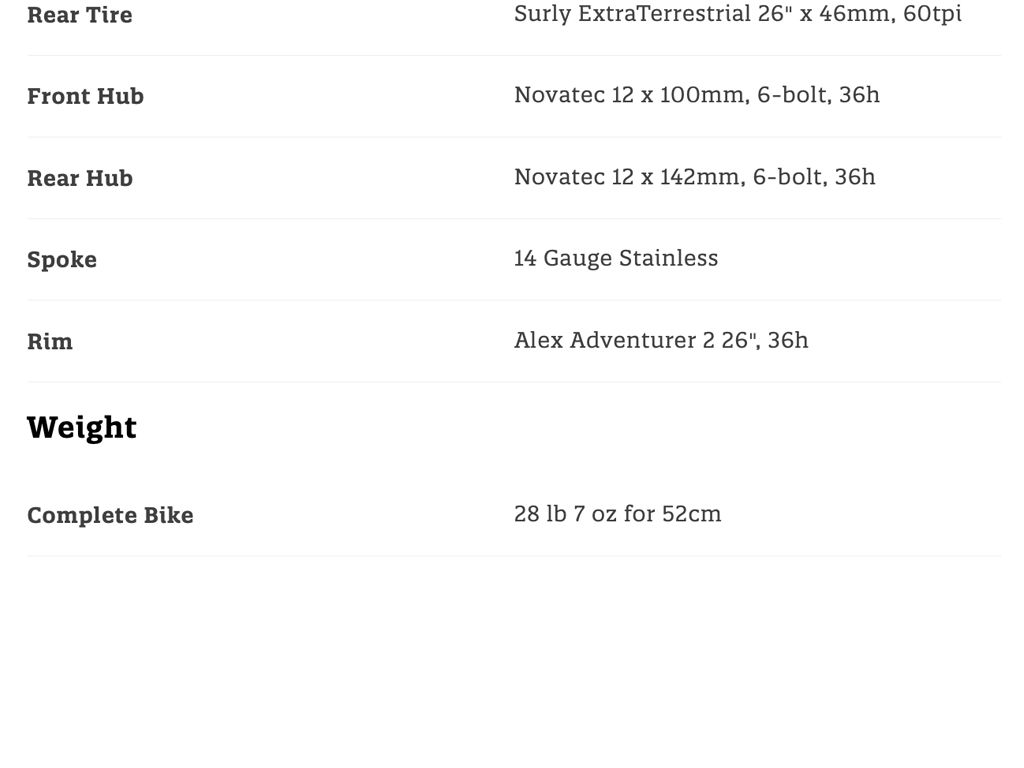Click "36h" in the Front Hub row

859,95
